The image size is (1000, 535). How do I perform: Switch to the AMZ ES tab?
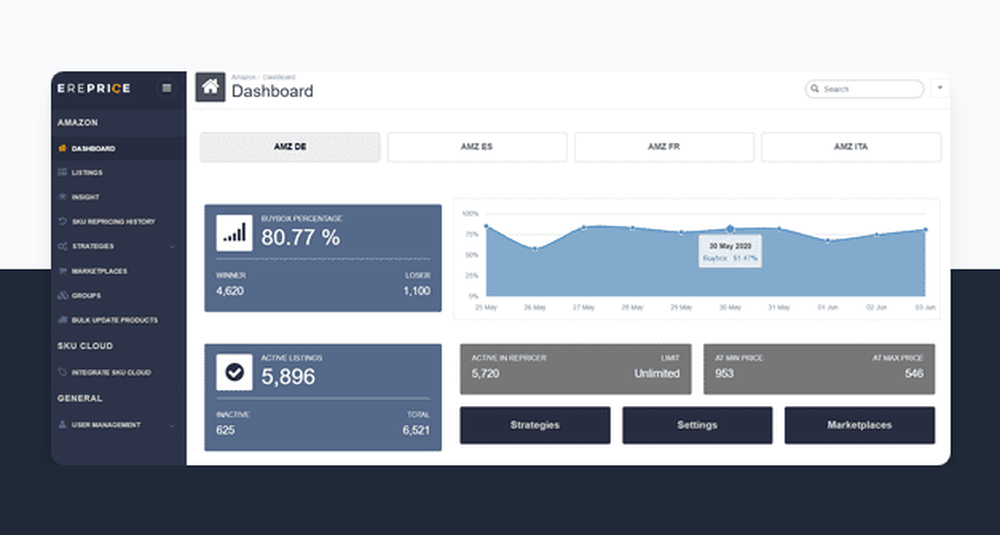coord(477,147)
